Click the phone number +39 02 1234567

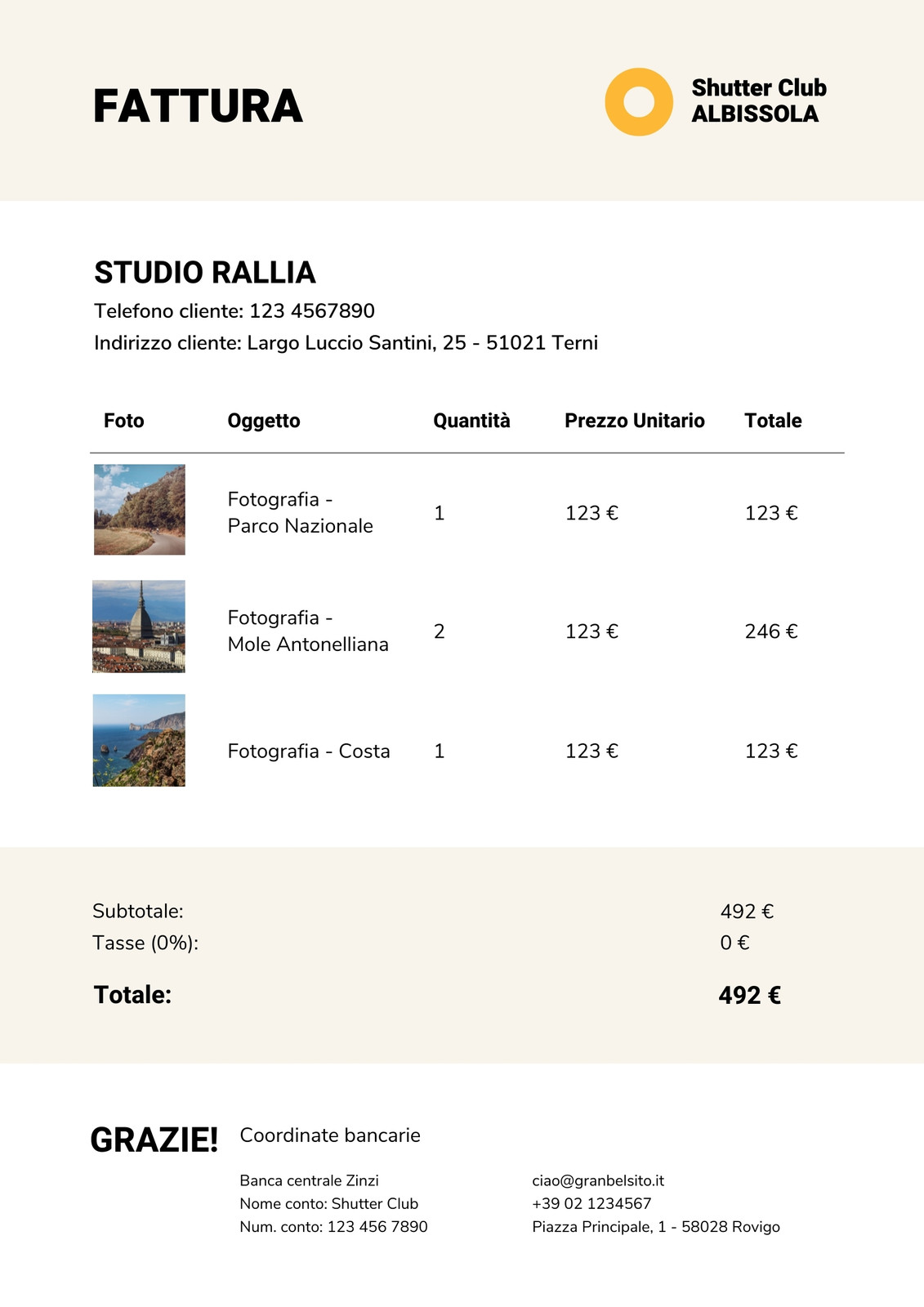[x=591, y=1203]
